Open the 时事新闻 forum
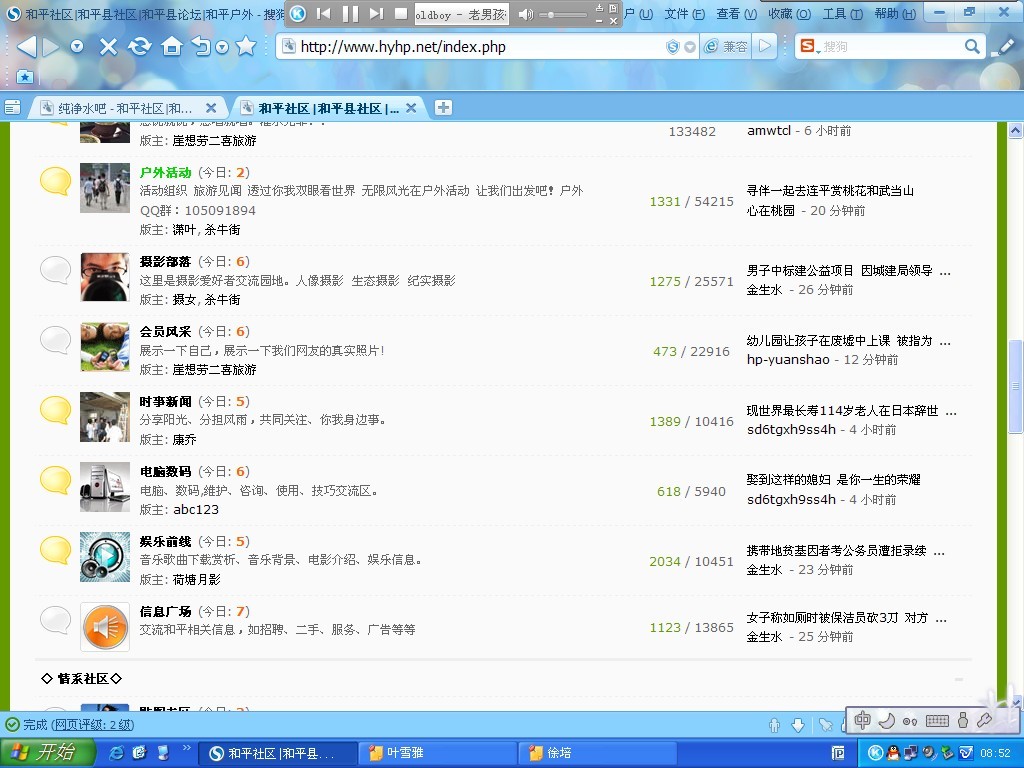The height and width of the screenshot is (768, 1024). pyautogui.click(x=165, y=401)
